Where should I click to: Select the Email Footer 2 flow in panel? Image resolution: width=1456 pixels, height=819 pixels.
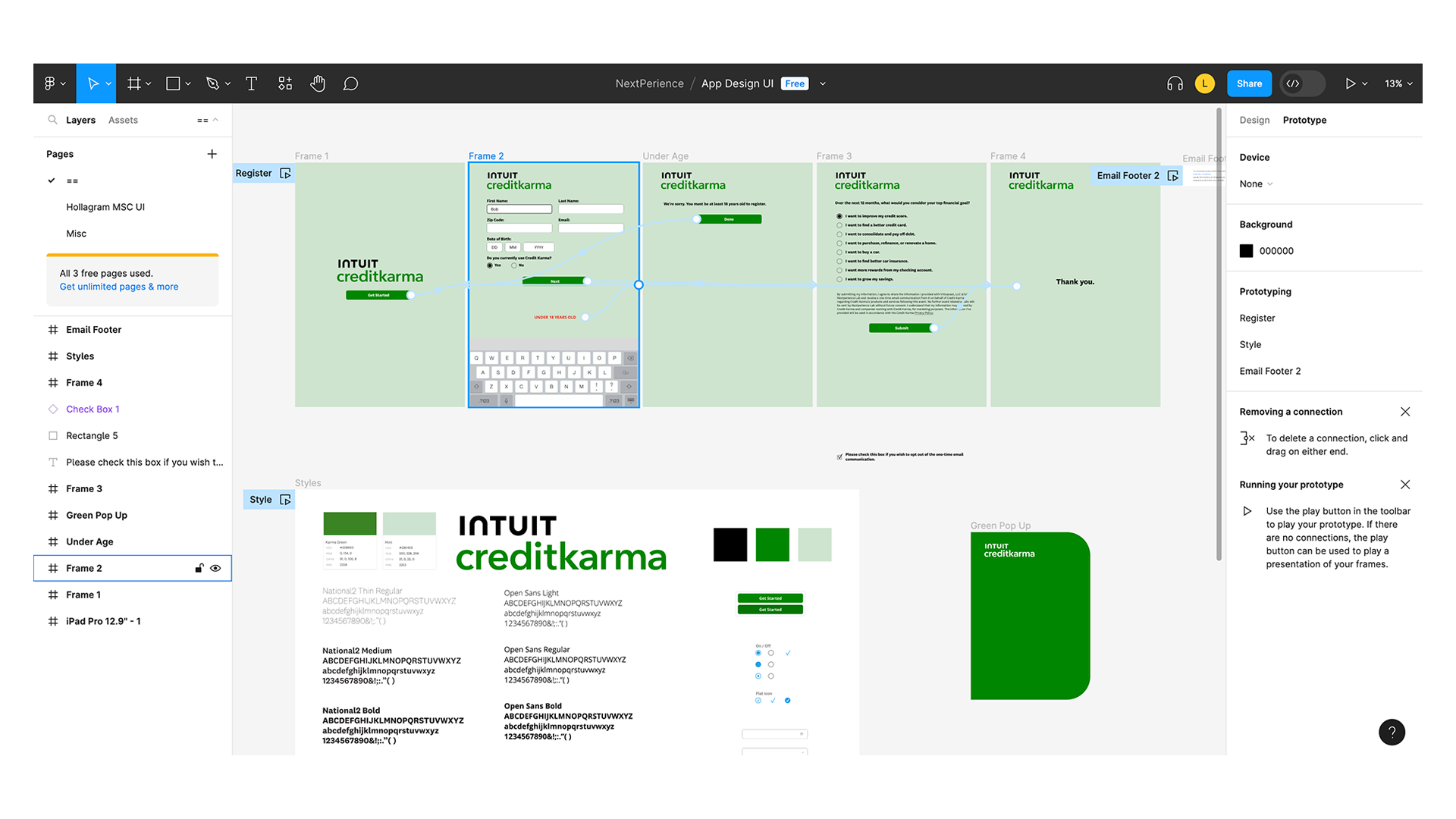[1269, 371]
